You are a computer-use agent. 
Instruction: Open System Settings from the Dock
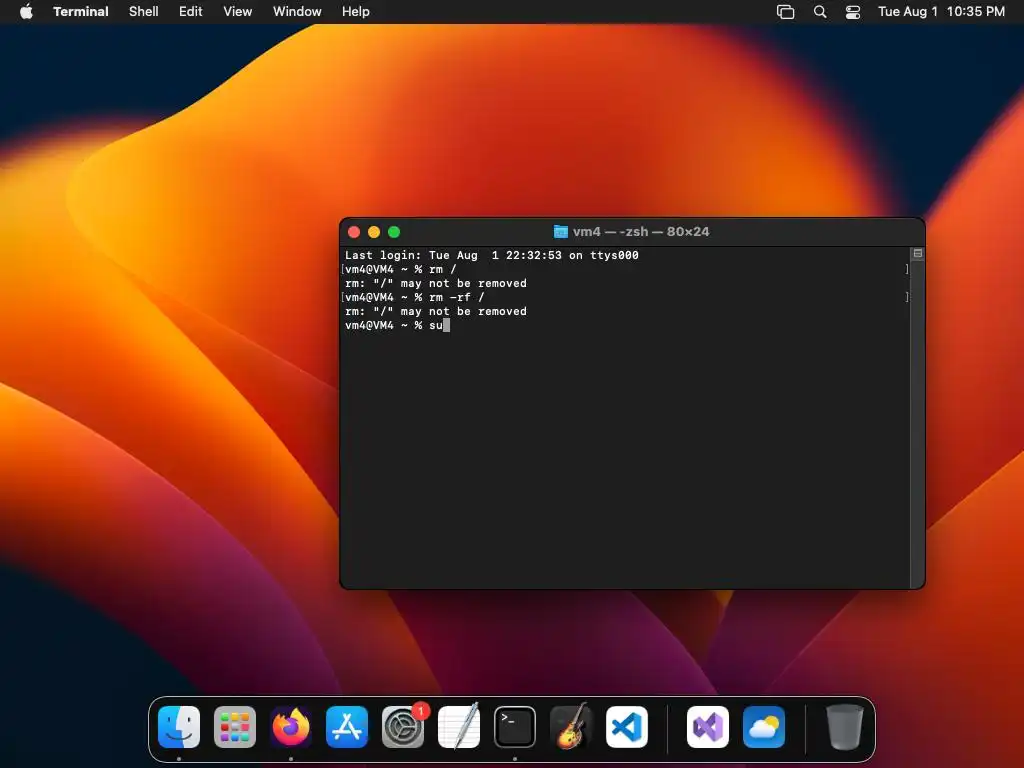403,727
